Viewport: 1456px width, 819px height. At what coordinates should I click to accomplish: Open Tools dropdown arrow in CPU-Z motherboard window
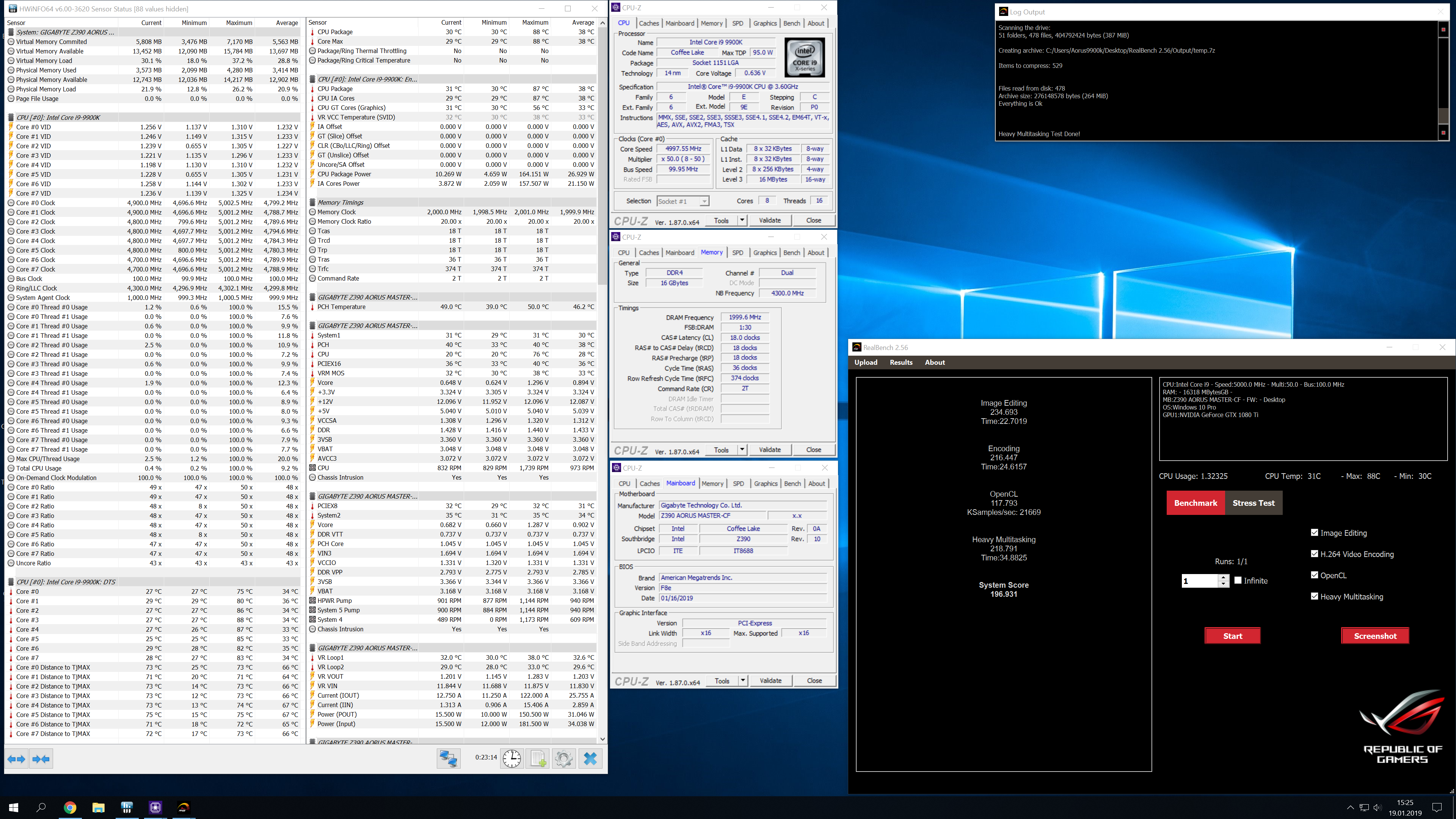click(743, 681)
